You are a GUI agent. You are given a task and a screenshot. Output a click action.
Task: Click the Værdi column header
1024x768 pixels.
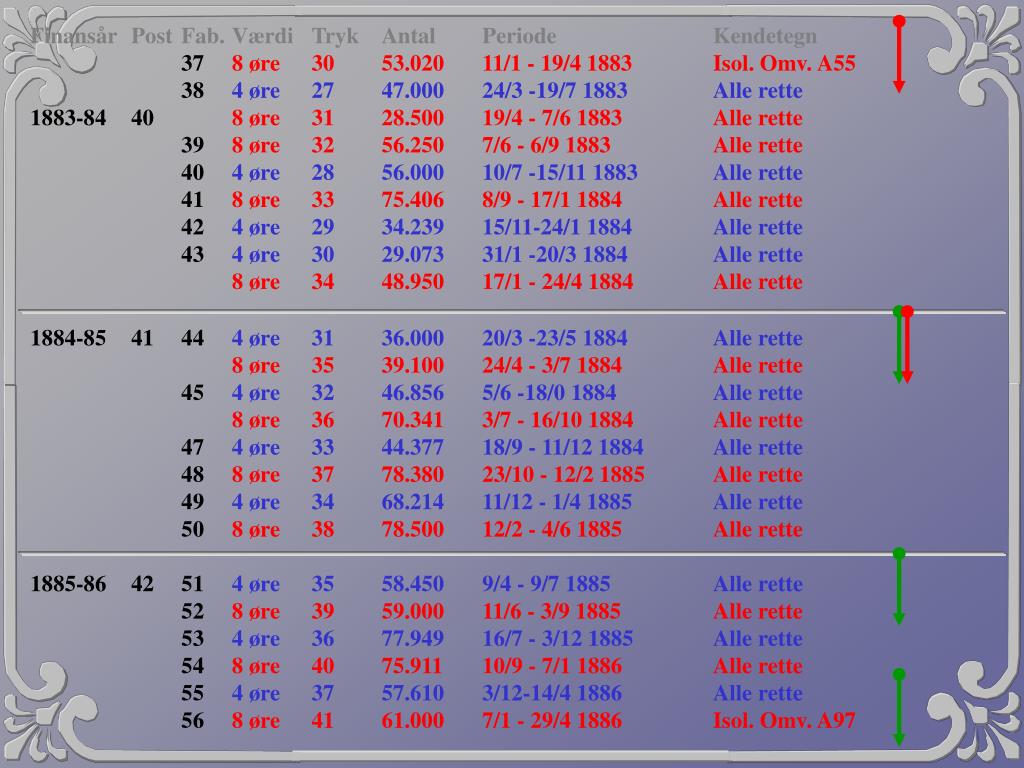[263, 36]
